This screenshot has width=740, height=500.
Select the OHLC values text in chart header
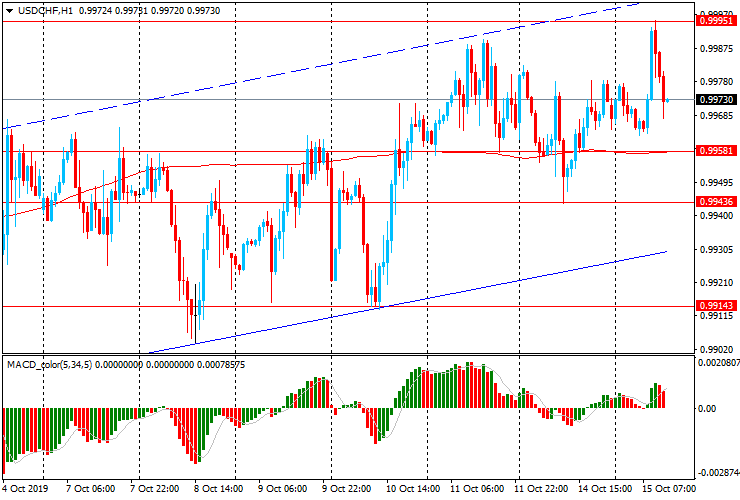pyautogui.click(x=149, y=11)
